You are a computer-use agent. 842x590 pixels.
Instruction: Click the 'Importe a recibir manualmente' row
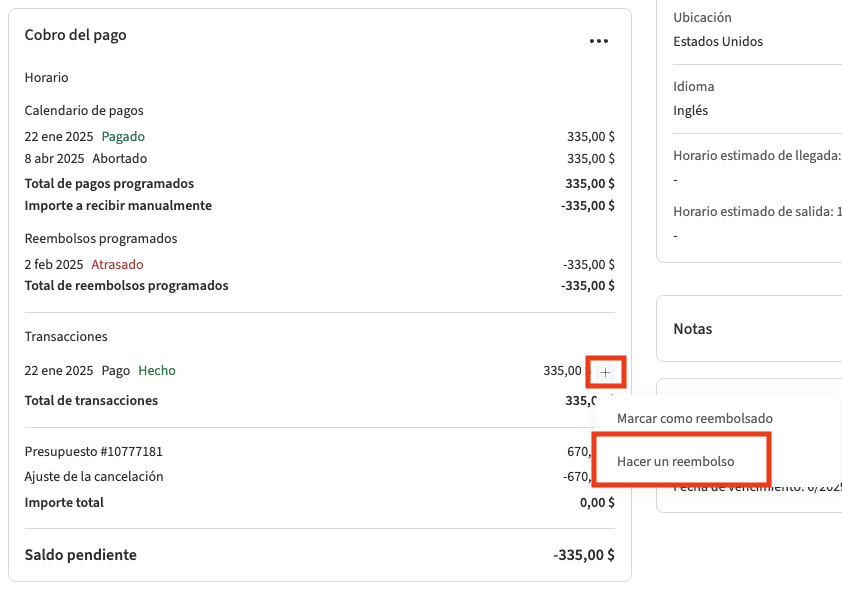(x=118, y=206)
